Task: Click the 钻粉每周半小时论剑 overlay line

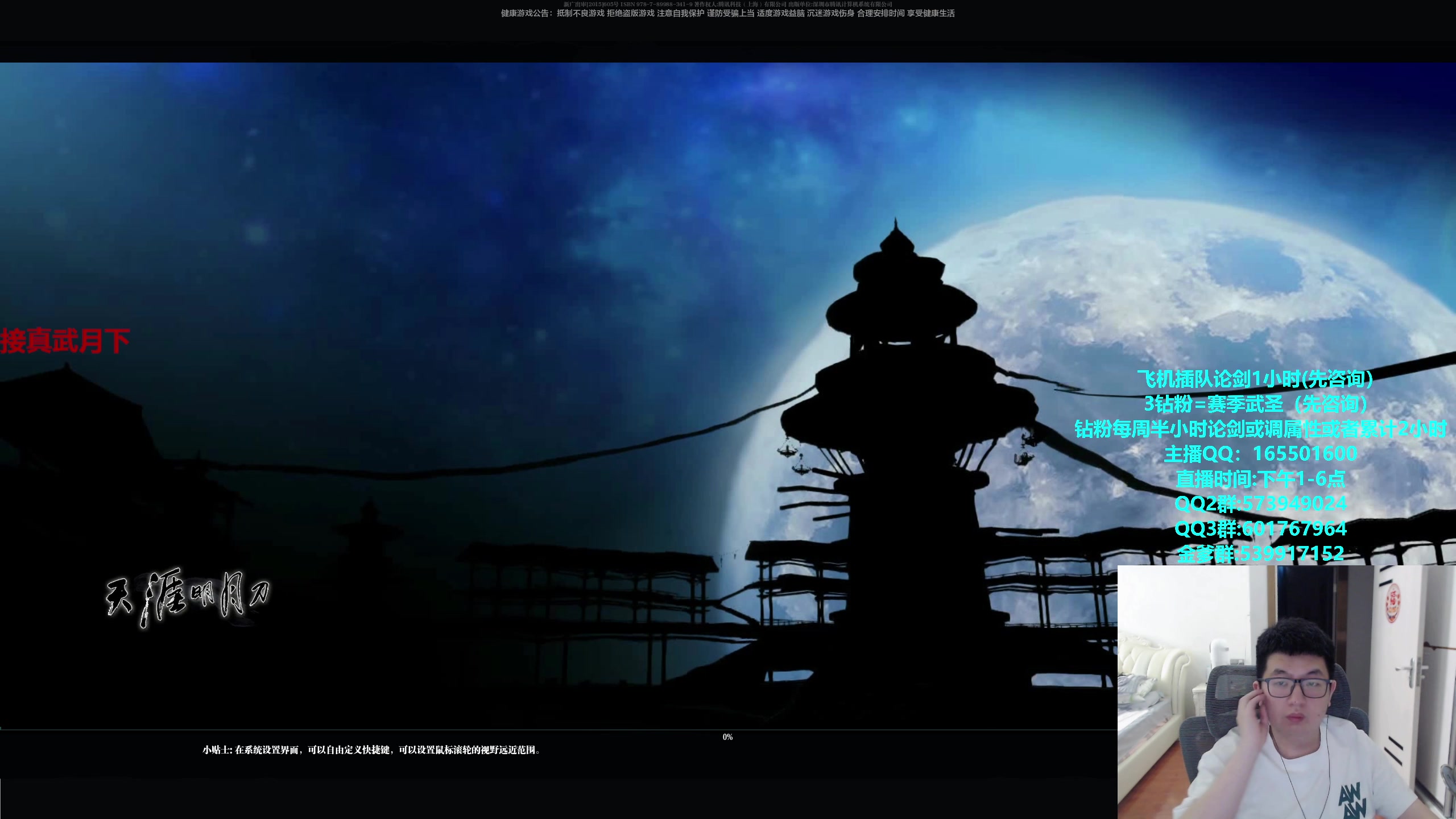Action: coord(1260,429)
